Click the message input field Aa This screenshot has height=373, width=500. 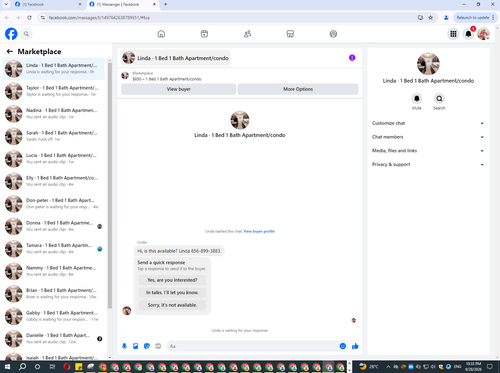click(256, 346)
